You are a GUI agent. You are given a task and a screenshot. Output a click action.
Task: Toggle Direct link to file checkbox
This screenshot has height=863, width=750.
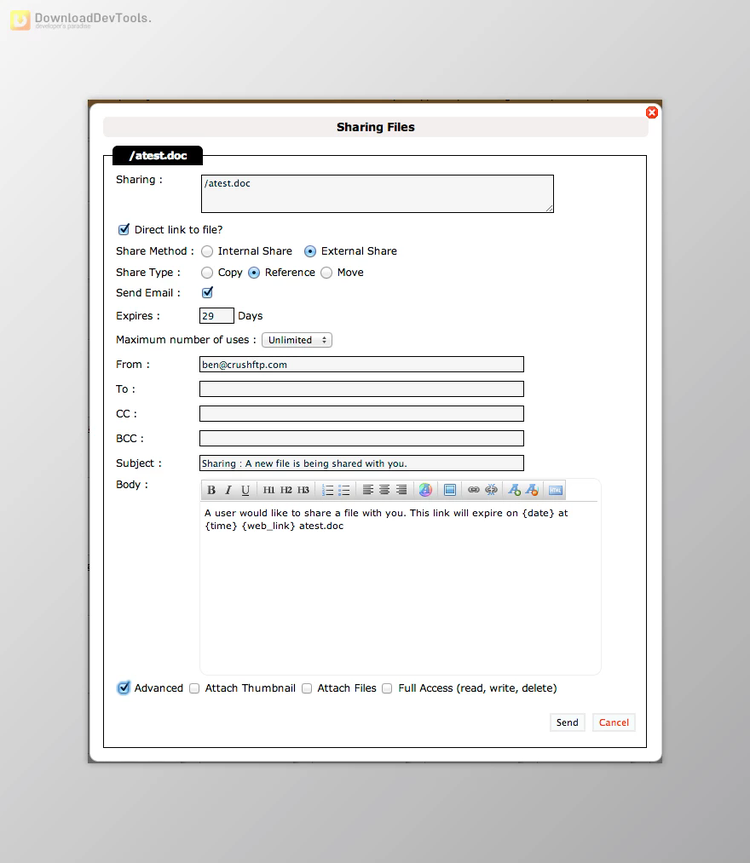(x=124, y=230)
